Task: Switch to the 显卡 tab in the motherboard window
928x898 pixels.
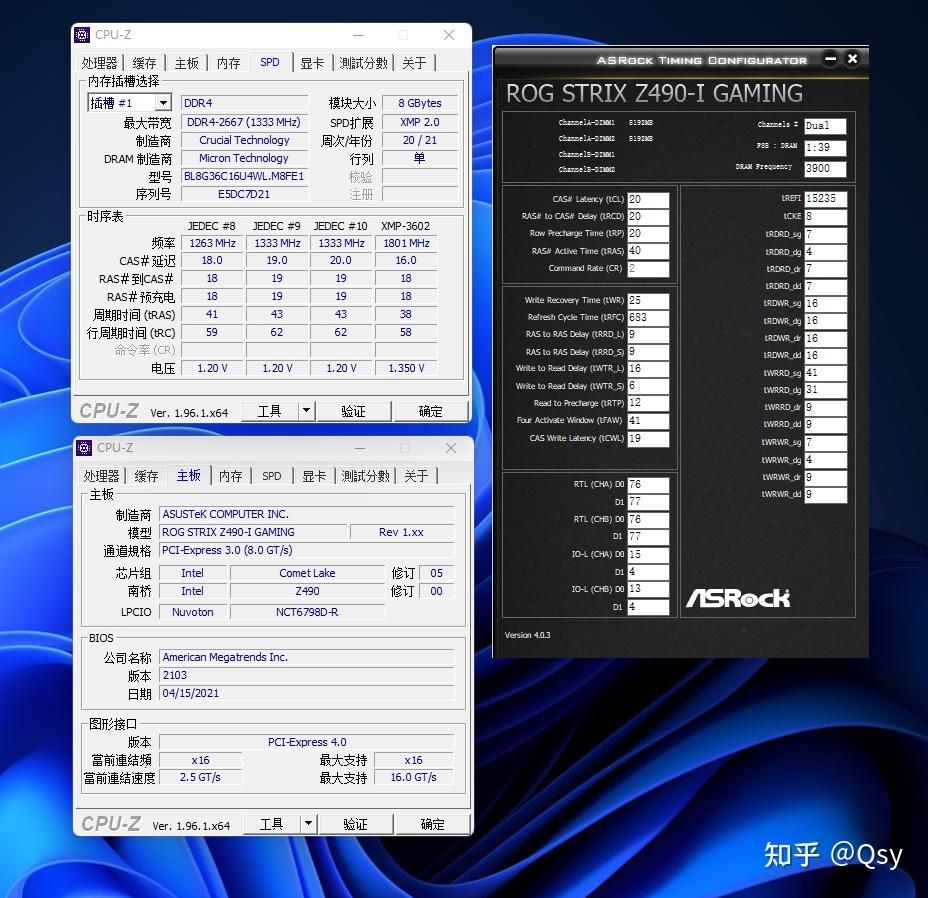Action: coord(312,477)
